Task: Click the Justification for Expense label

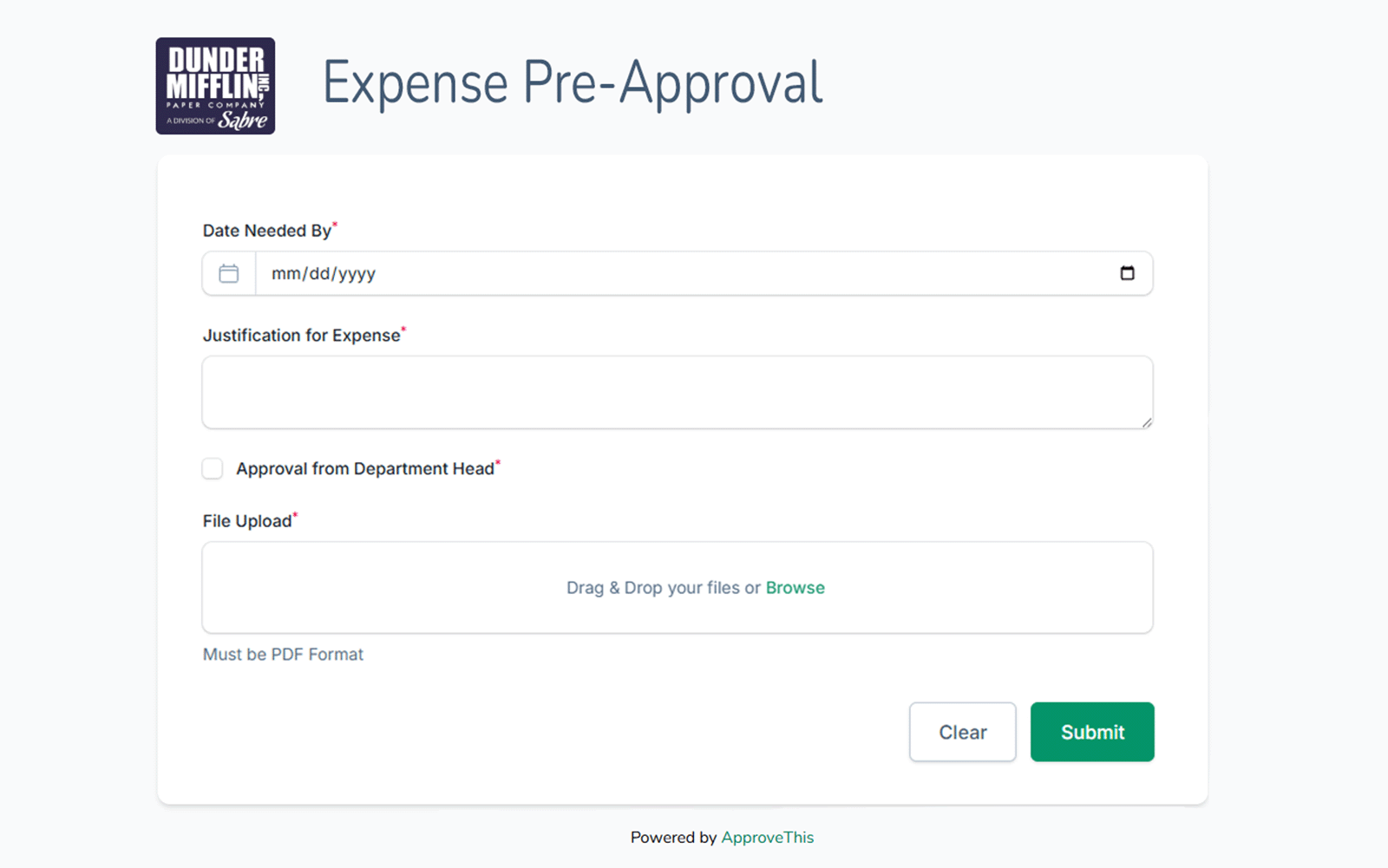Action: [301, 336]
